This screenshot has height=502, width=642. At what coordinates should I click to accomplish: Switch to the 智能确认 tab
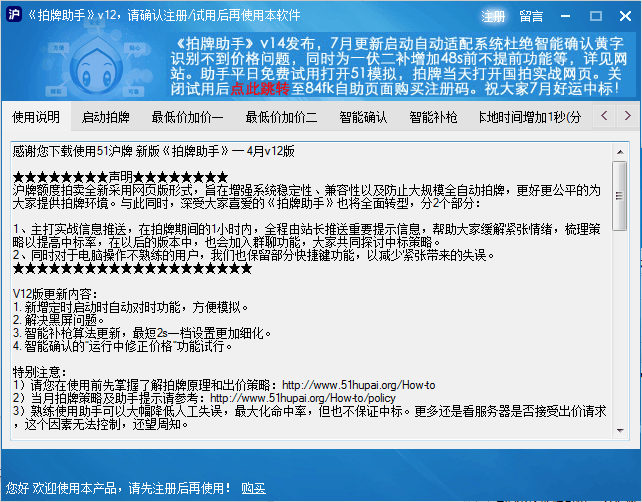point(363,117)
